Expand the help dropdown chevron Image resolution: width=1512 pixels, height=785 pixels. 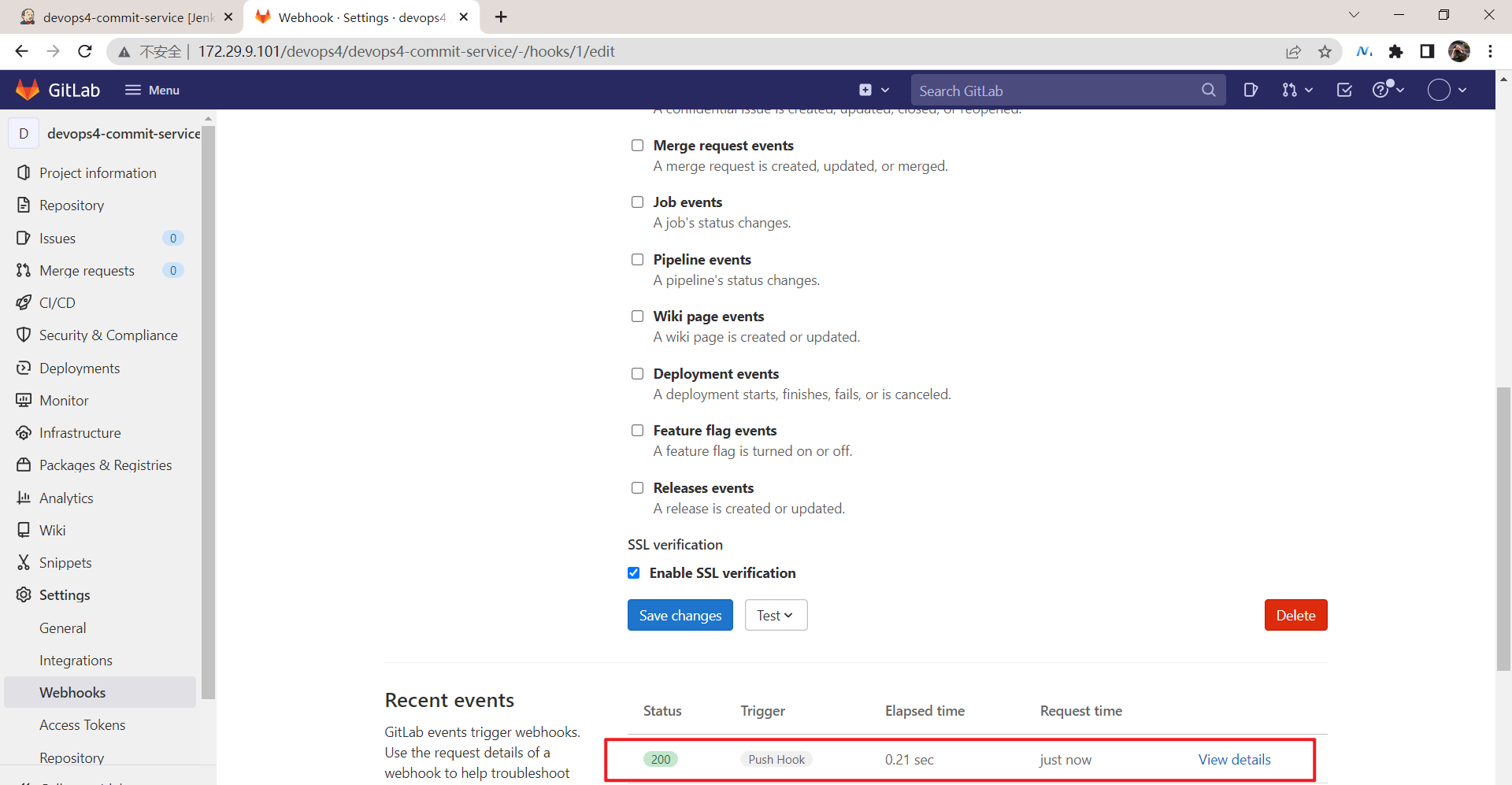[1400, 90]
